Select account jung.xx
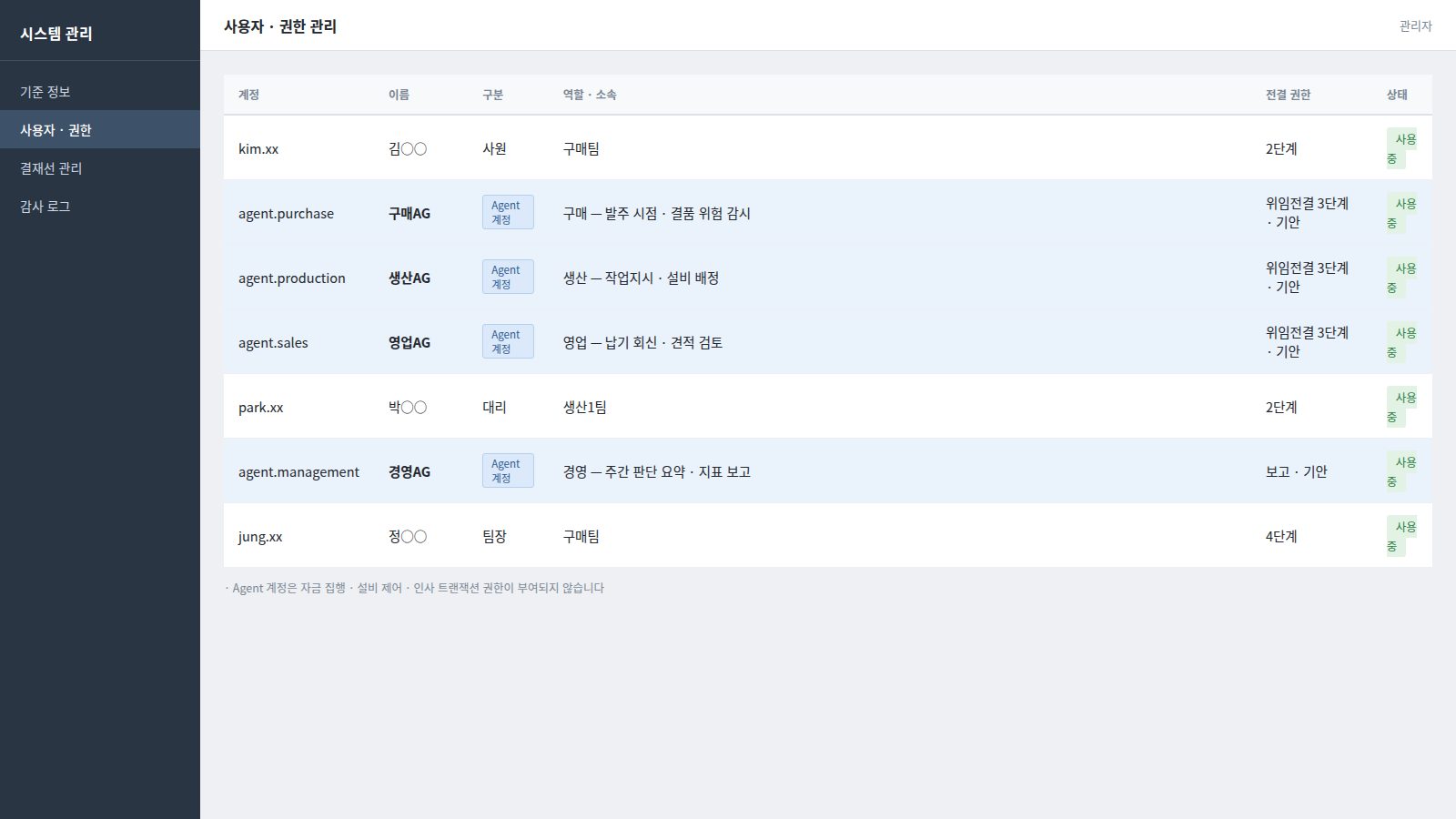This screenshot has height=819, width=1456. (260, 536)
